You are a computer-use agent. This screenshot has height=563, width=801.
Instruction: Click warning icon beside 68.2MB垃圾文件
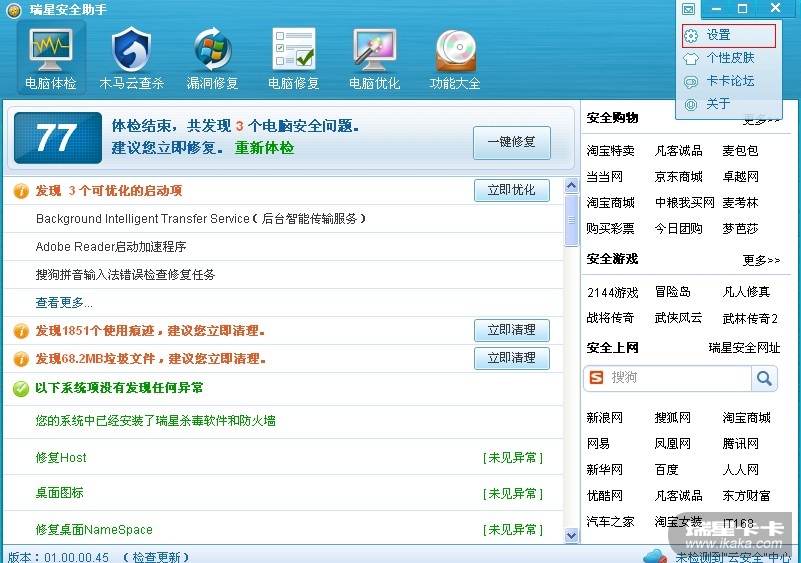[x=21, y=359]
